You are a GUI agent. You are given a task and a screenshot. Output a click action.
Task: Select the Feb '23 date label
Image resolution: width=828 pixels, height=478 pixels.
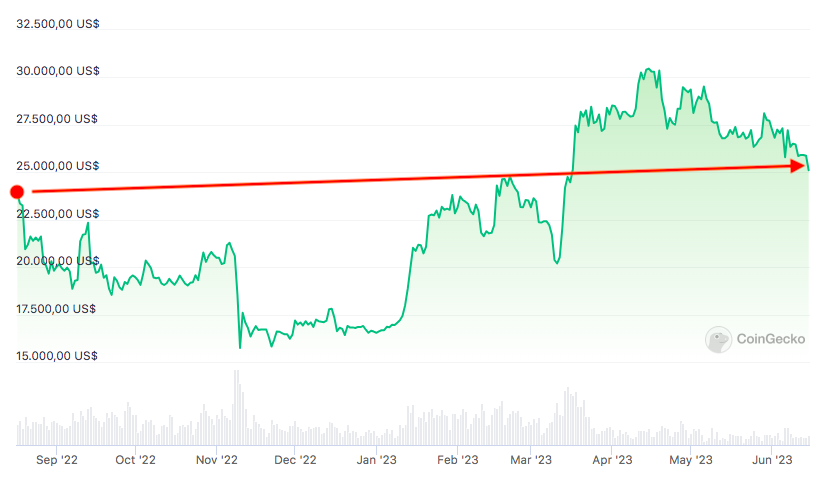click(x=457, y=460)
